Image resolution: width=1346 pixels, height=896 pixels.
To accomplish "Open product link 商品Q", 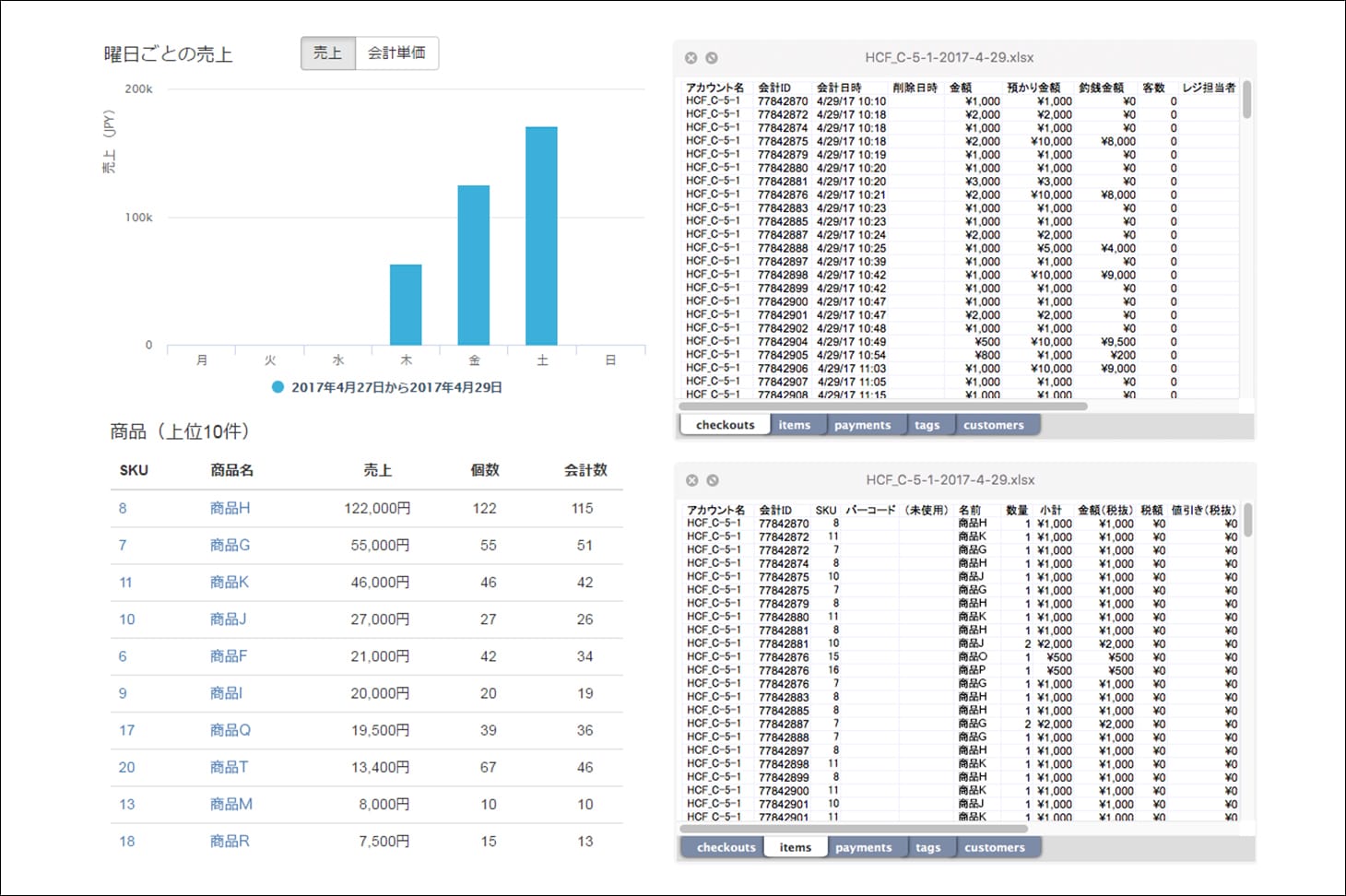I will (x=230, y=730).
